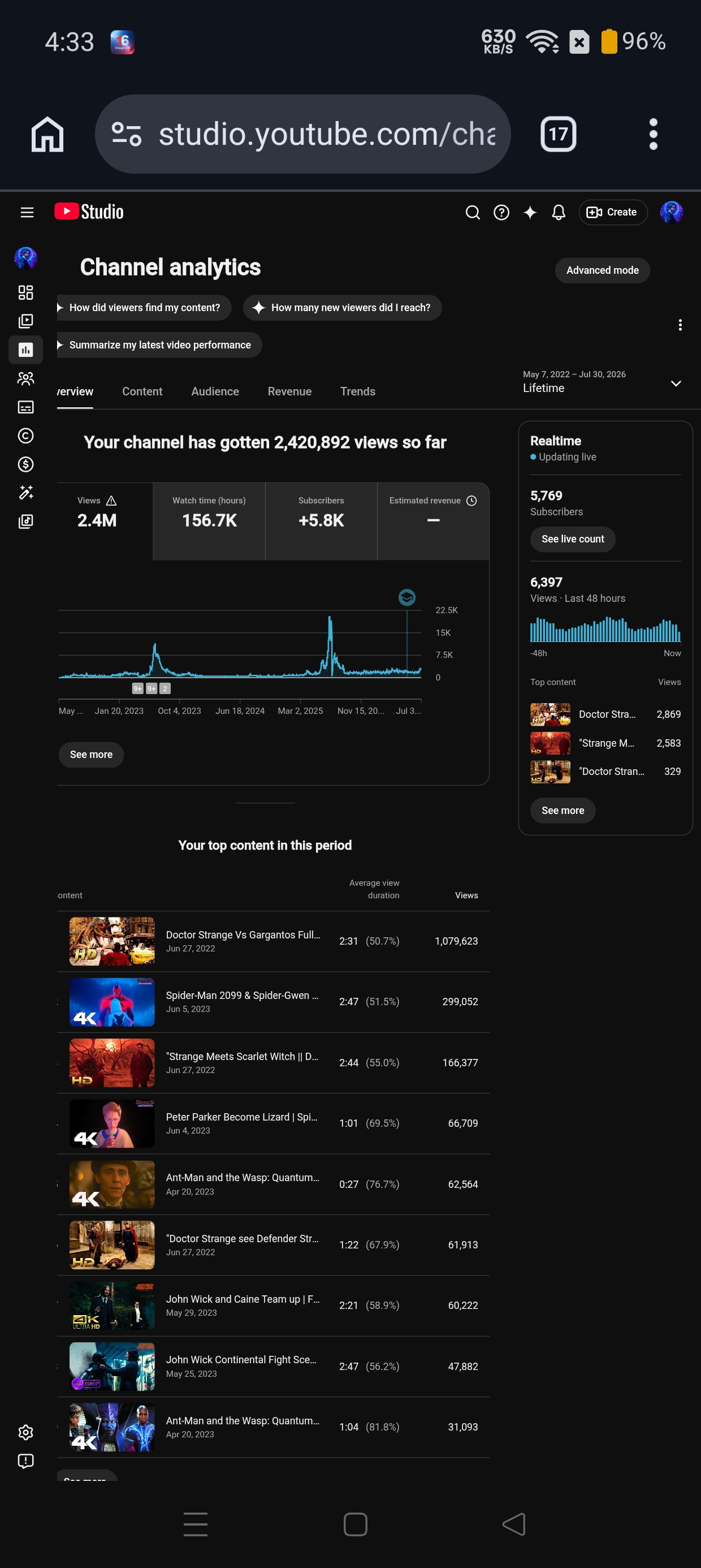Click the first 9+ chart marker badge
Viewport: 701px width, 1568px height.
click(137, 688)
